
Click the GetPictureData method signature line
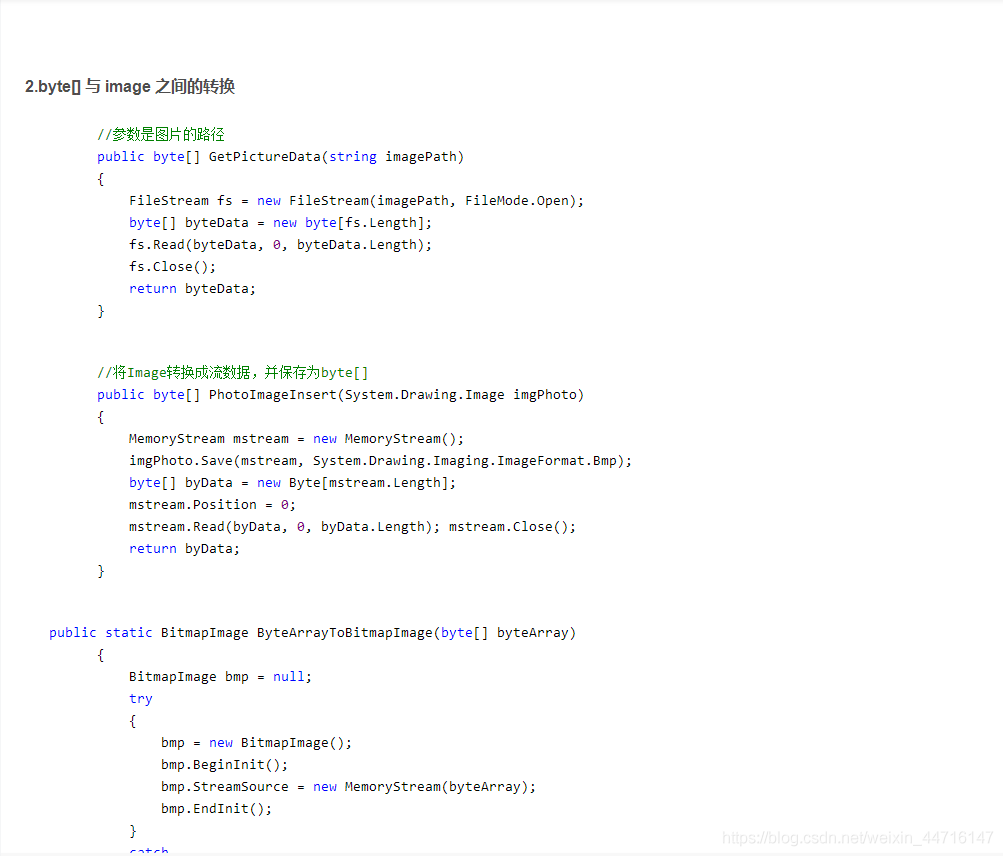click(280, 157)
